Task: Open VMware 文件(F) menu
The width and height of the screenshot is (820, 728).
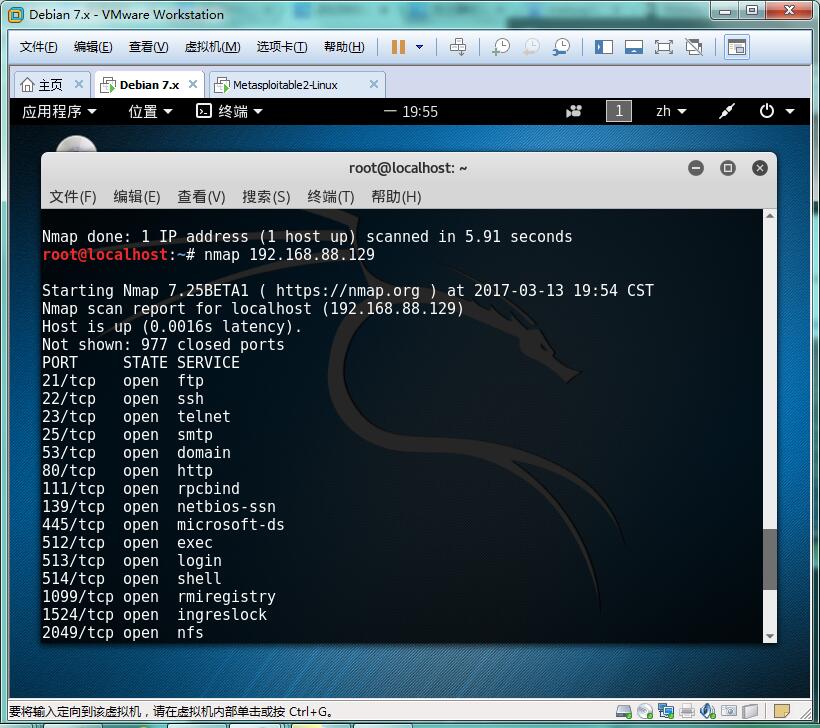Action: coord(38,47)
